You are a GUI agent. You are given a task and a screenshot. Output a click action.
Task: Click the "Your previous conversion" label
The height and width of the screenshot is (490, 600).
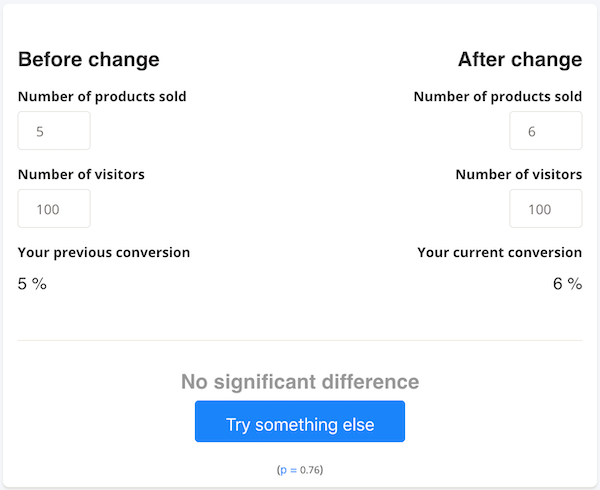(104, 252)
